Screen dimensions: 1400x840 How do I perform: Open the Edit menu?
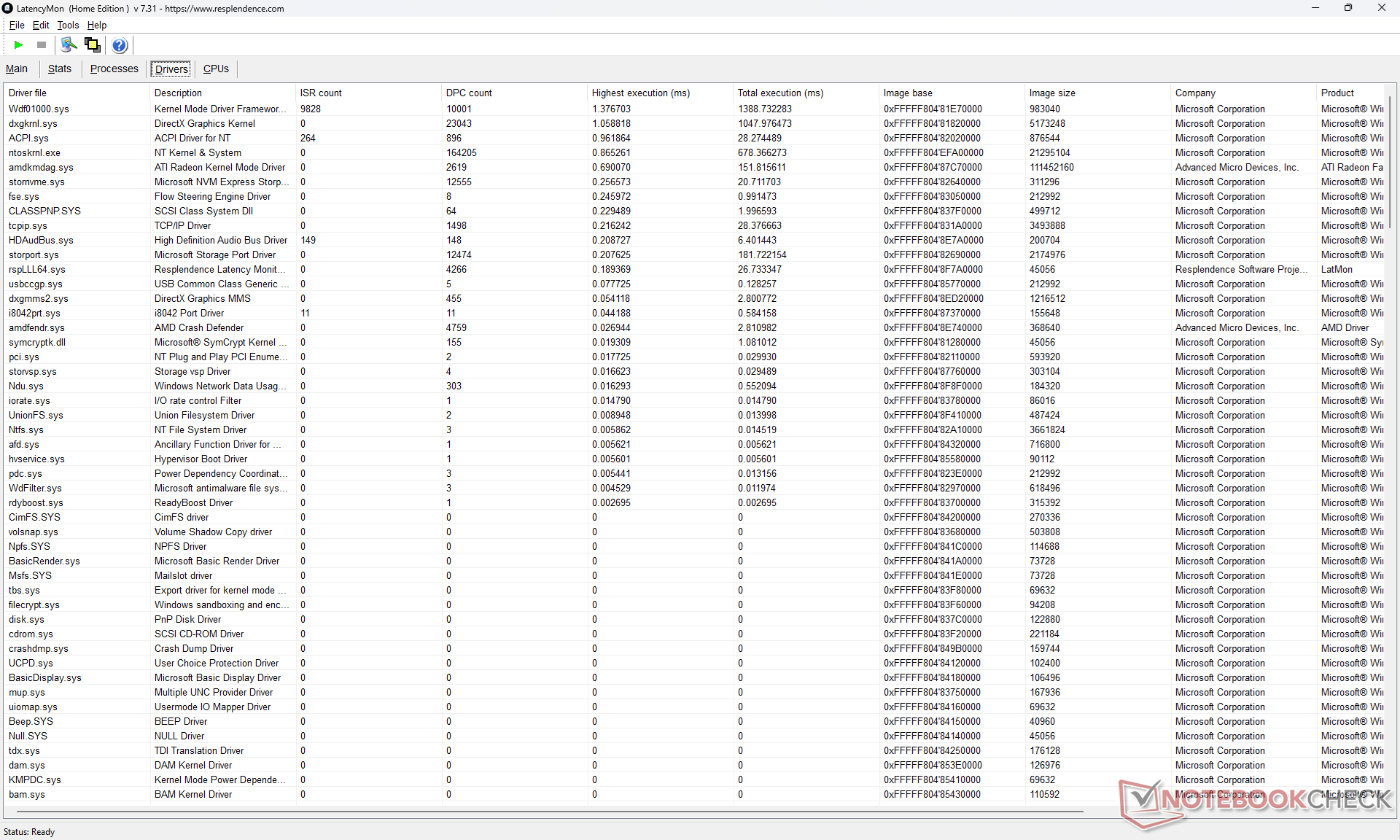pos(41,25)
